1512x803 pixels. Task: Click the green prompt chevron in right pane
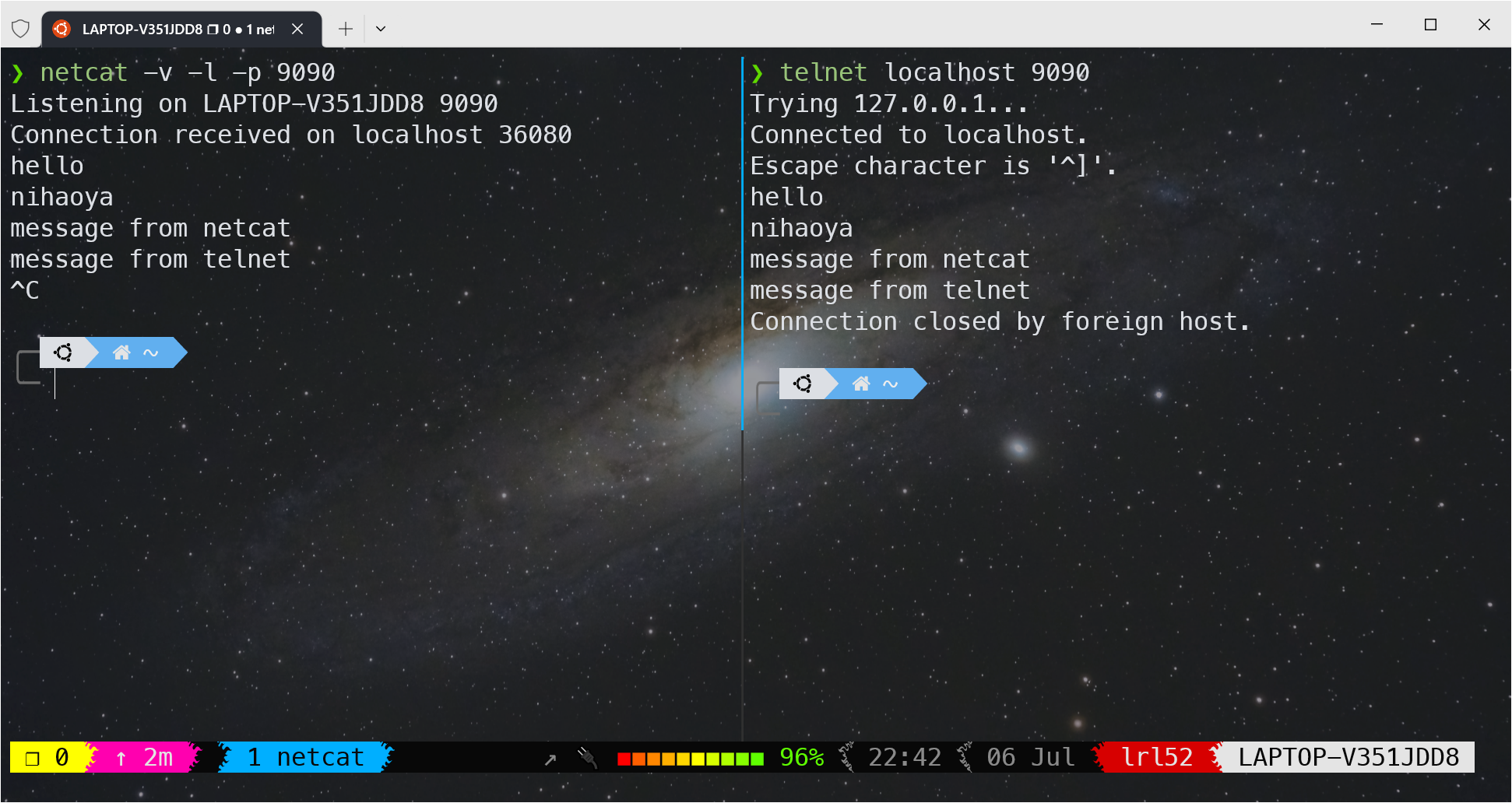point(757,73)
